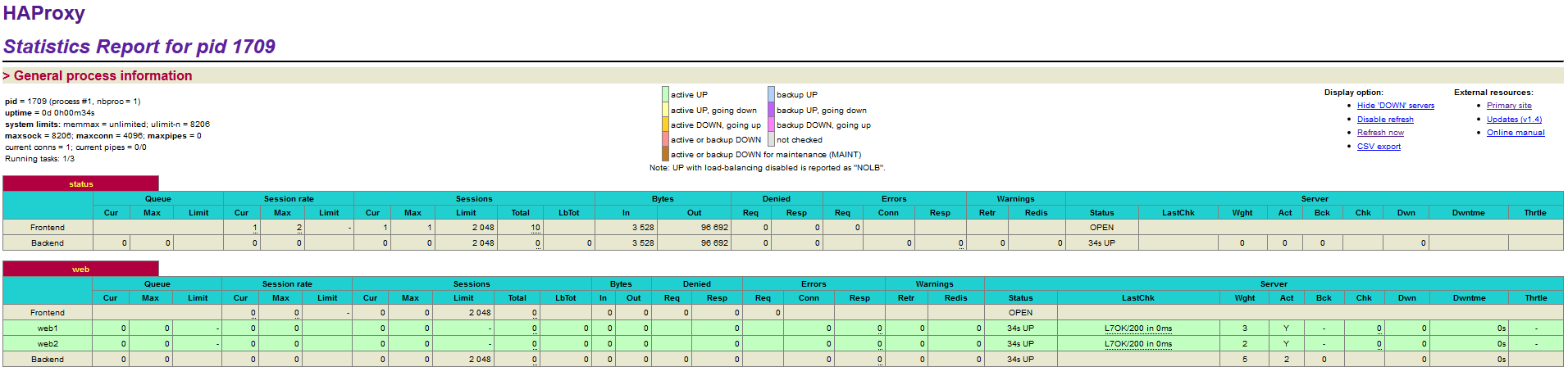Click web2 Act column 'Y' value
The image size is (1568, 376).
[x=1286, y=344]
